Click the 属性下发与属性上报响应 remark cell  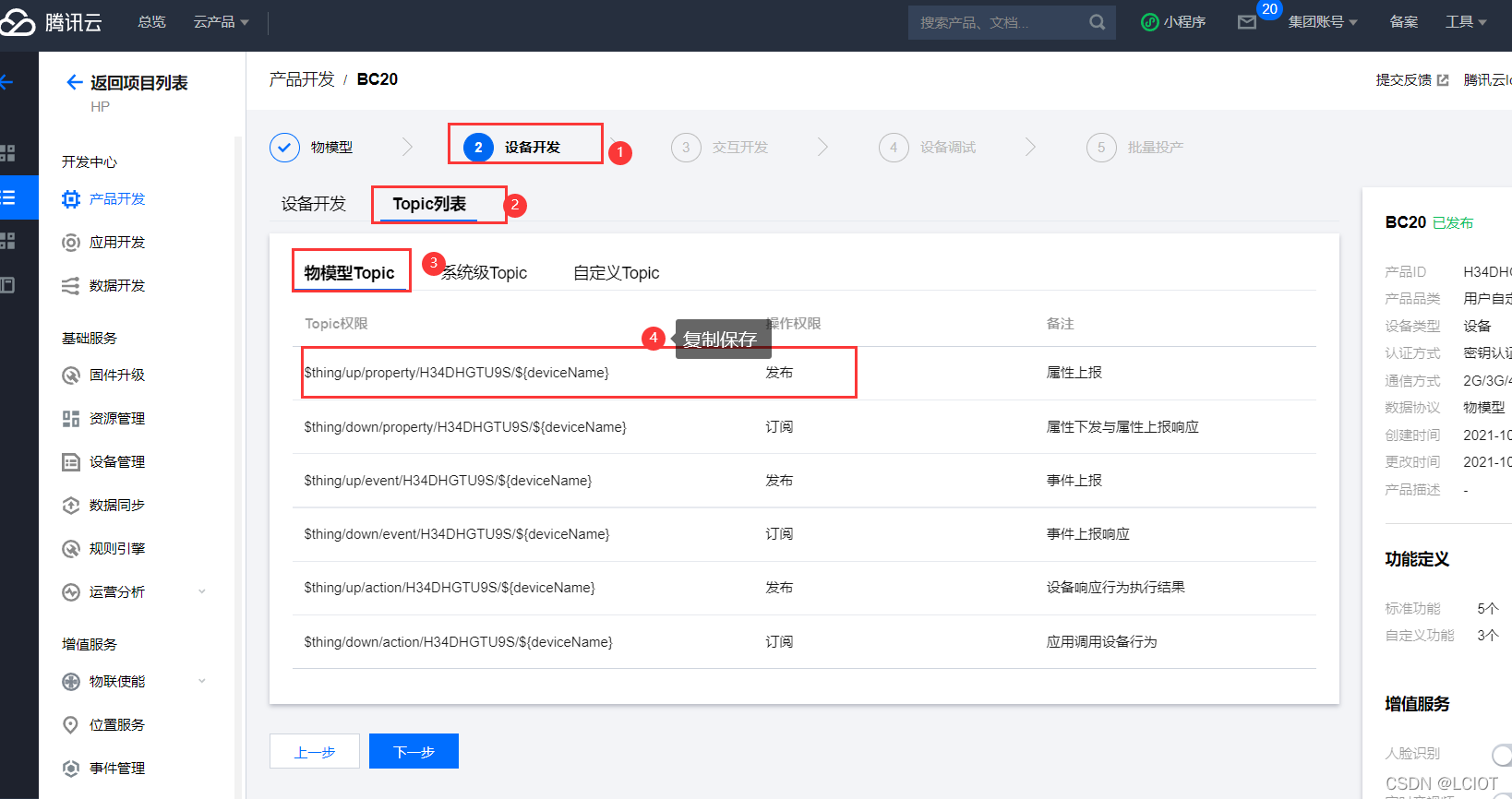click(x=1122, y=427)
